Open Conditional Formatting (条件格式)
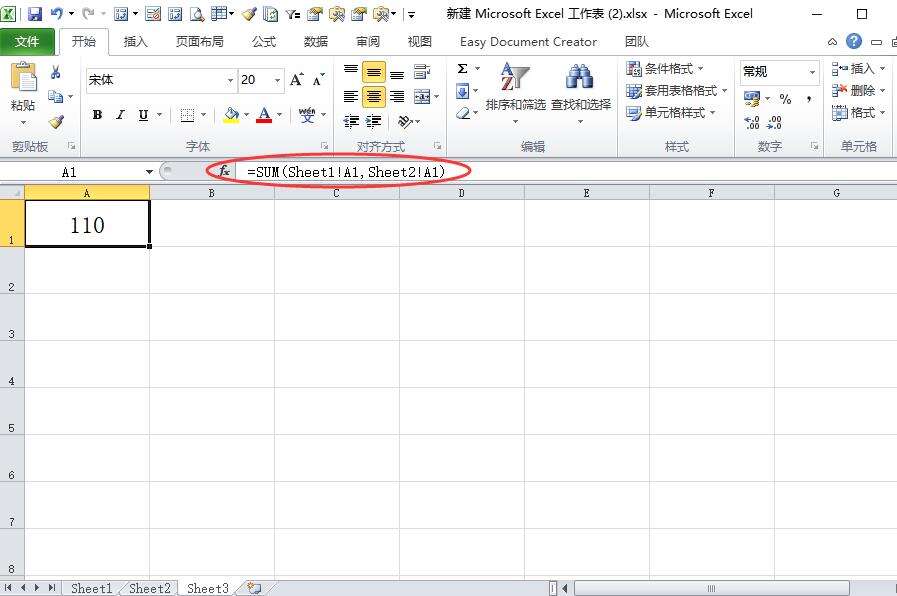This screenshot has width=897, height=596. [665, 69]
